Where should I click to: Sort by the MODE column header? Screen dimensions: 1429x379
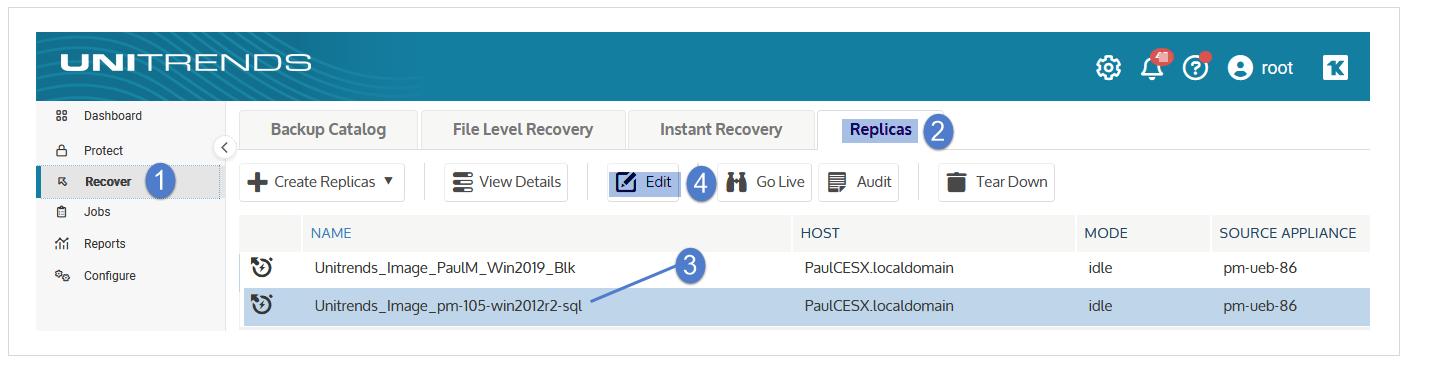click(x=1106, y=233)
